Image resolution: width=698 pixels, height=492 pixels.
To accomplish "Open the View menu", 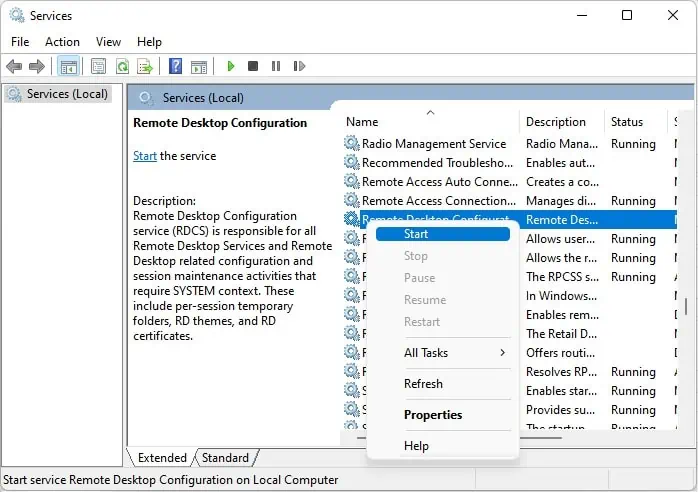I will pos(108,42).
